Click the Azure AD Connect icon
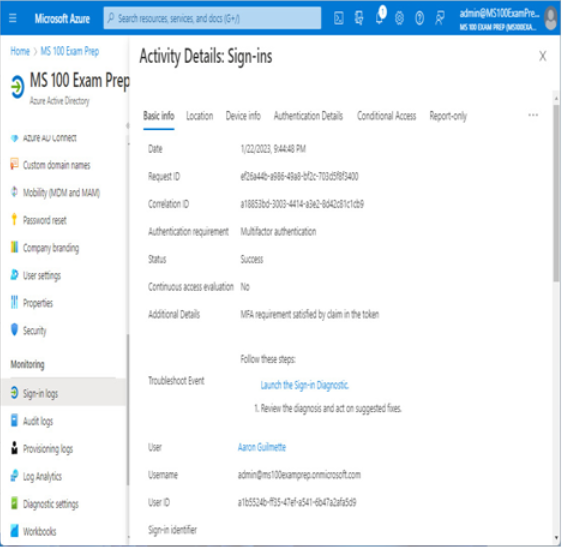The height and width of the screenshot is (551, 562). pyautogui.click(x=14, y=138)
